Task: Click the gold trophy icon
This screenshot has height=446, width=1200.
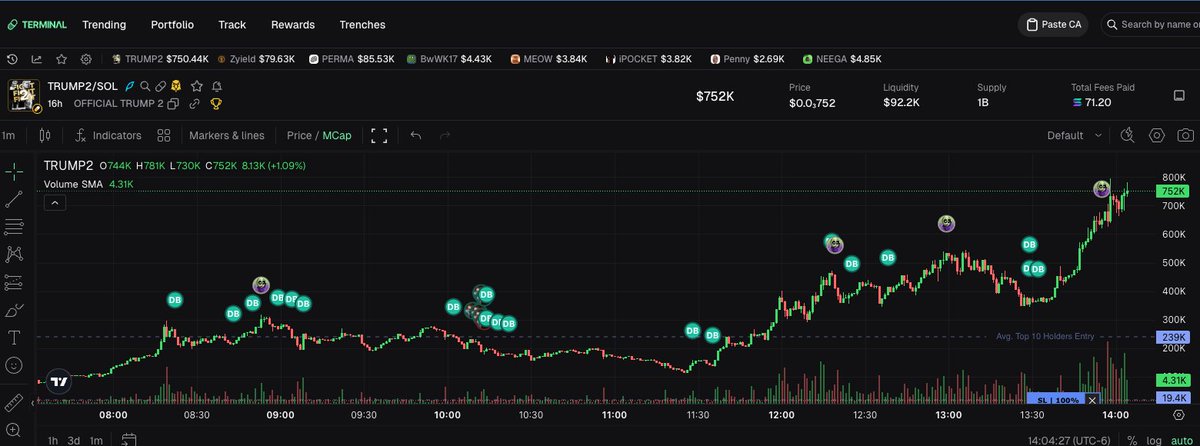Action: click(215, 104)
